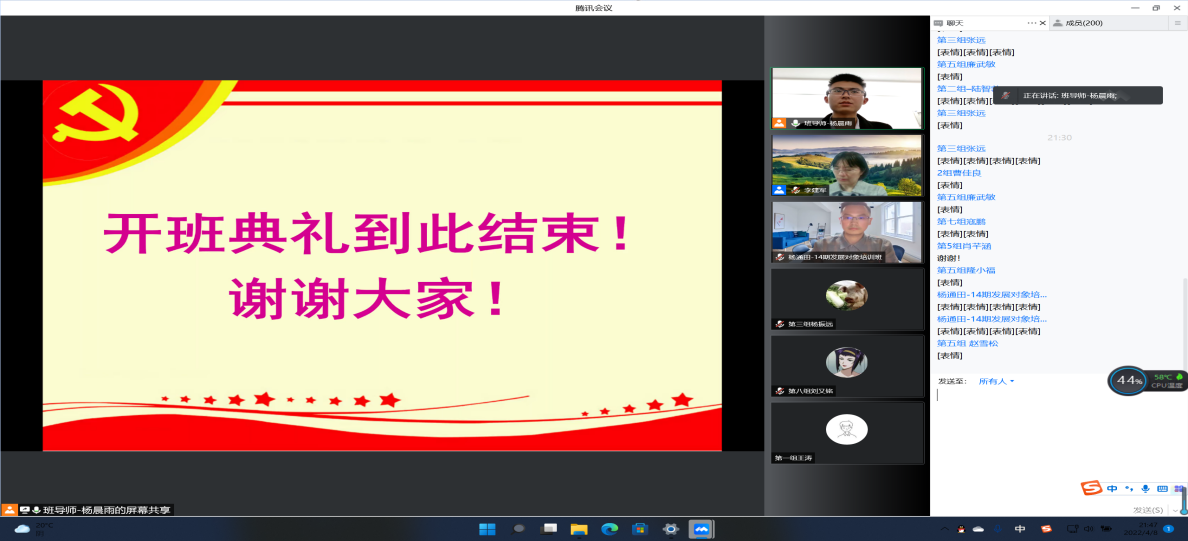Select 杨通田 participant video thumbnail
Viewport: 1188px width, 541px height.
[847, 232]
